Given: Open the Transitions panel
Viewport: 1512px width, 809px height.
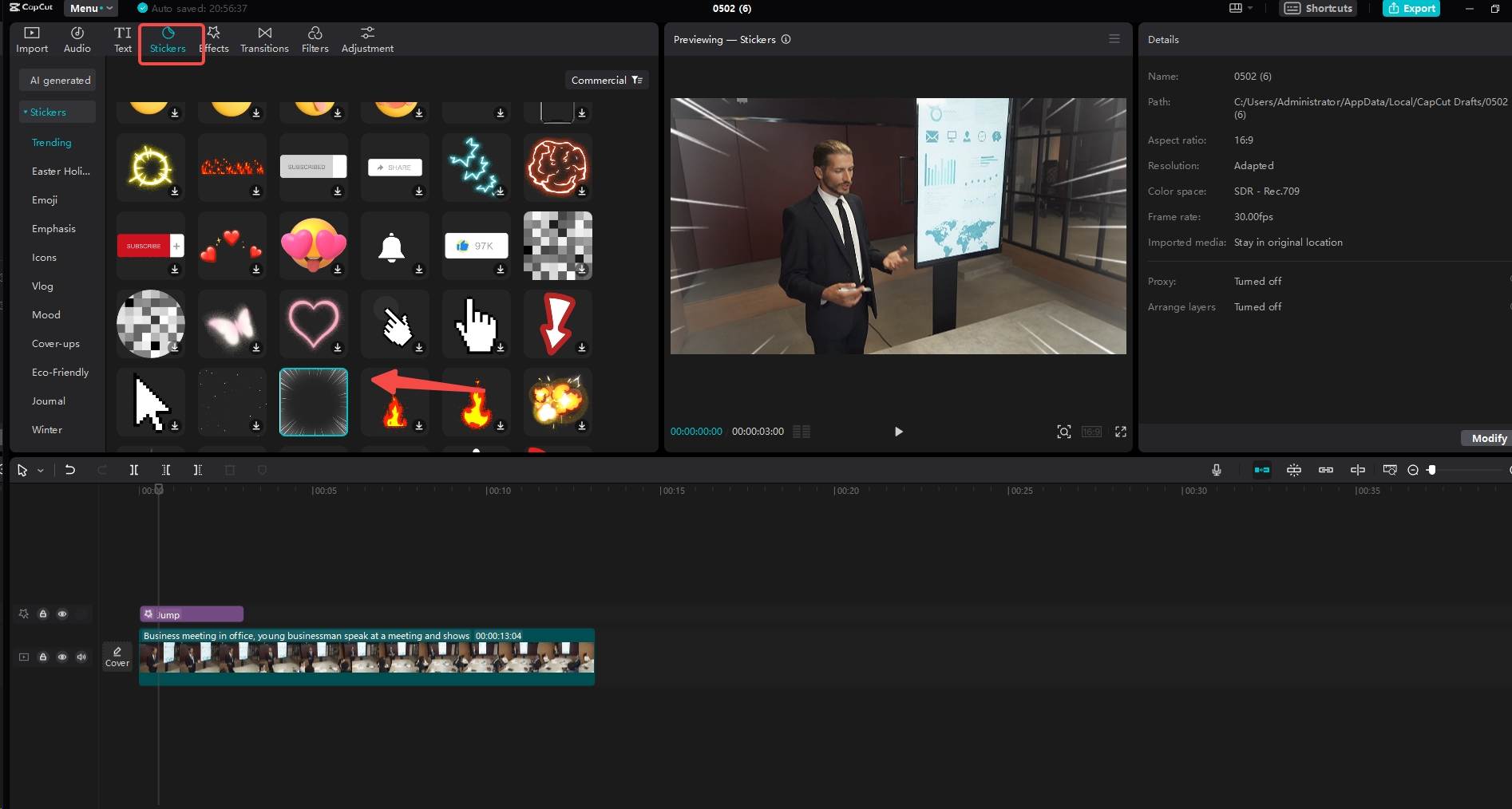Looking at the screenshot, I should (x=264, y=39).
